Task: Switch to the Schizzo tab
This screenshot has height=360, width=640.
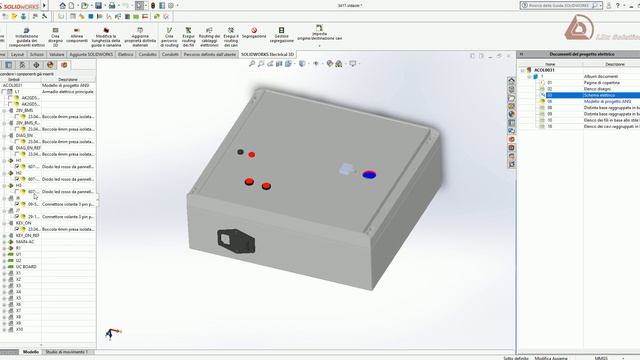Action: 36,54
